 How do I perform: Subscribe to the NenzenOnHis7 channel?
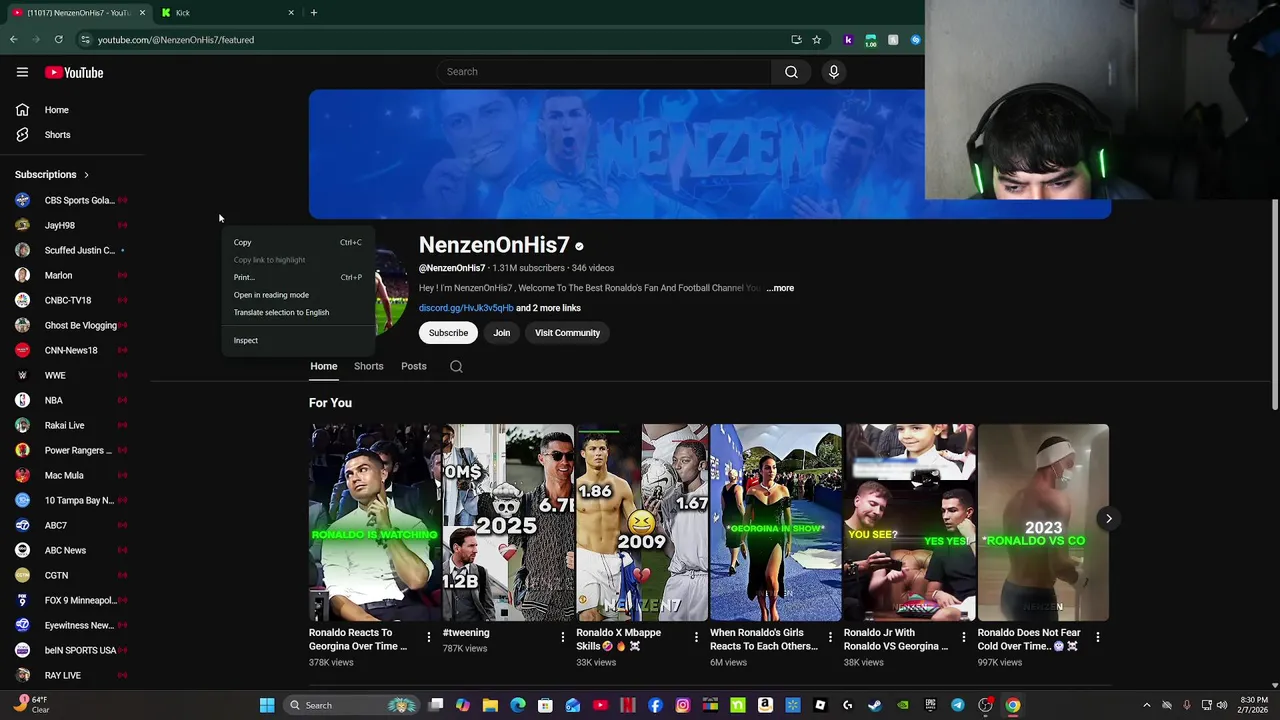(448, 333)
